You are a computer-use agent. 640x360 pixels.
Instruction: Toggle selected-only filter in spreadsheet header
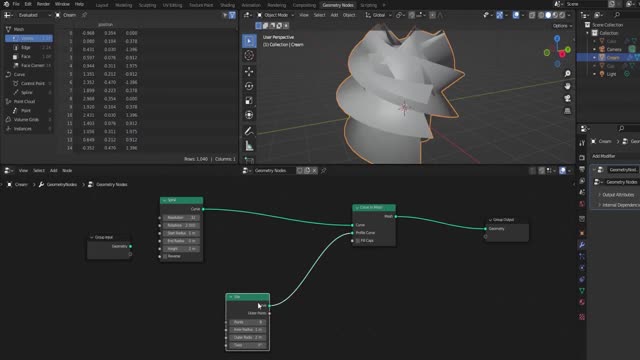pos(225,15)
